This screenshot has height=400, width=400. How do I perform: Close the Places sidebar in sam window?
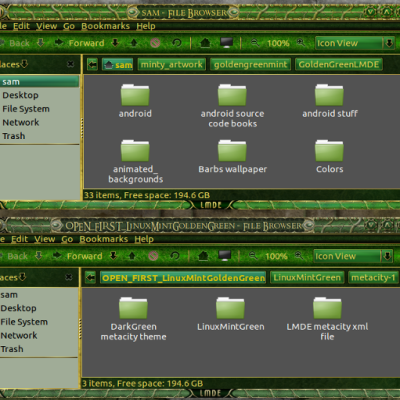click(70, 64)
